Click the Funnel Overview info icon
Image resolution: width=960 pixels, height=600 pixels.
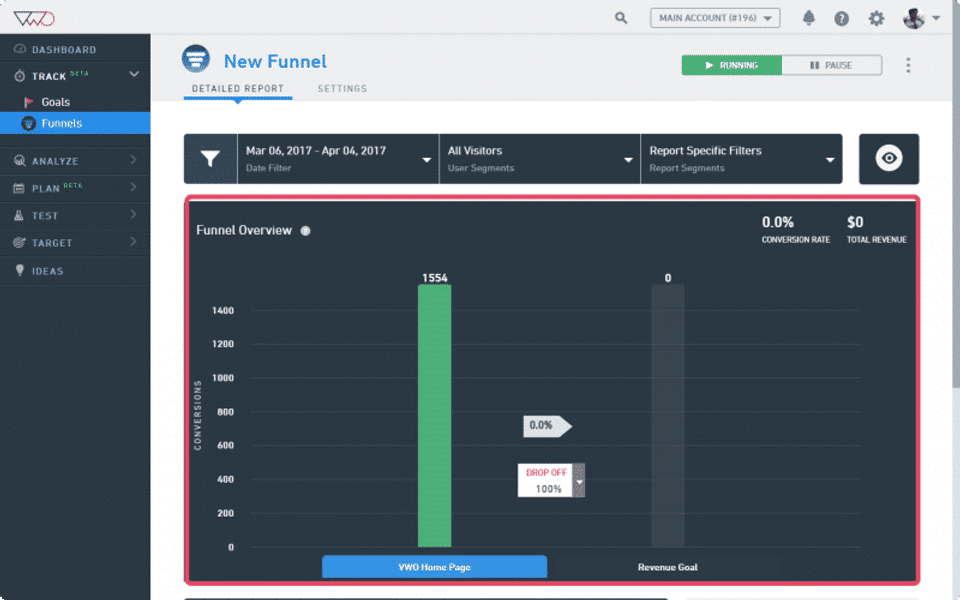point(306,231)
